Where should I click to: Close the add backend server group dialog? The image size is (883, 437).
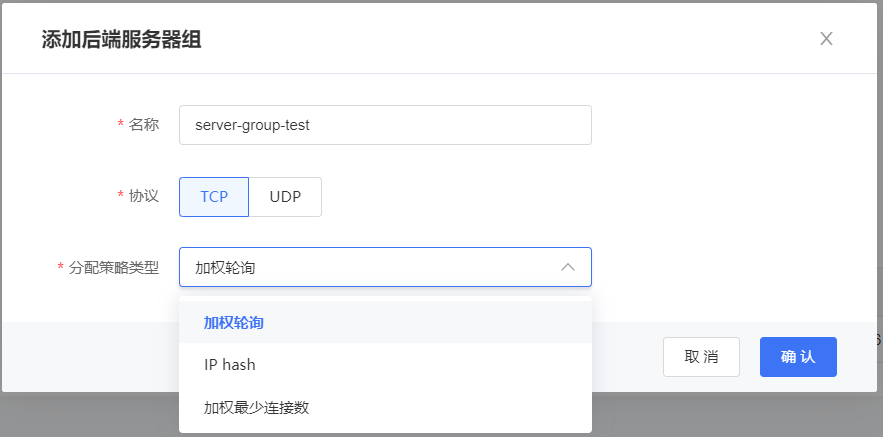[826, 39]
